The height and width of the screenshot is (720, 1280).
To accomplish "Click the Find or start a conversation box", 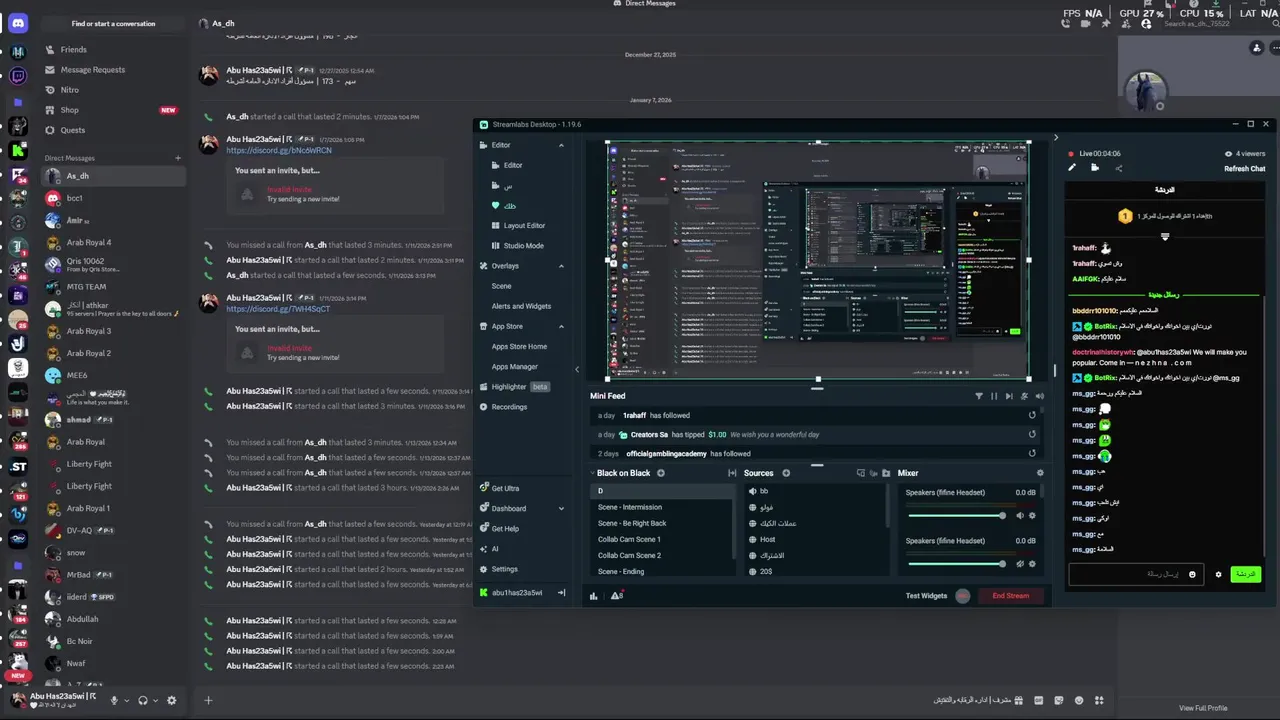I will click(113, 23).
